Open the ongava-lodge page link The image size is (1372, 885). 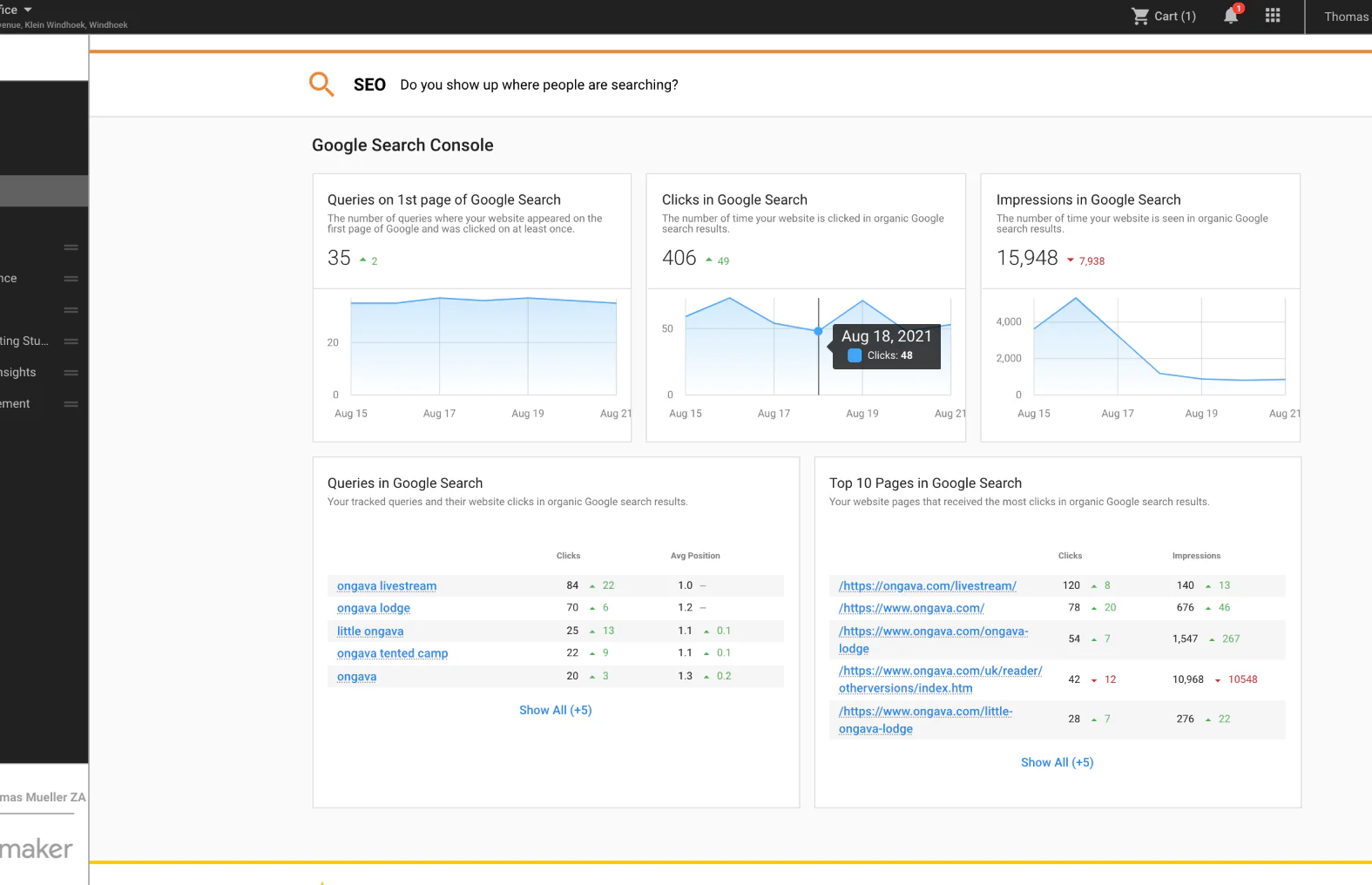933,640
